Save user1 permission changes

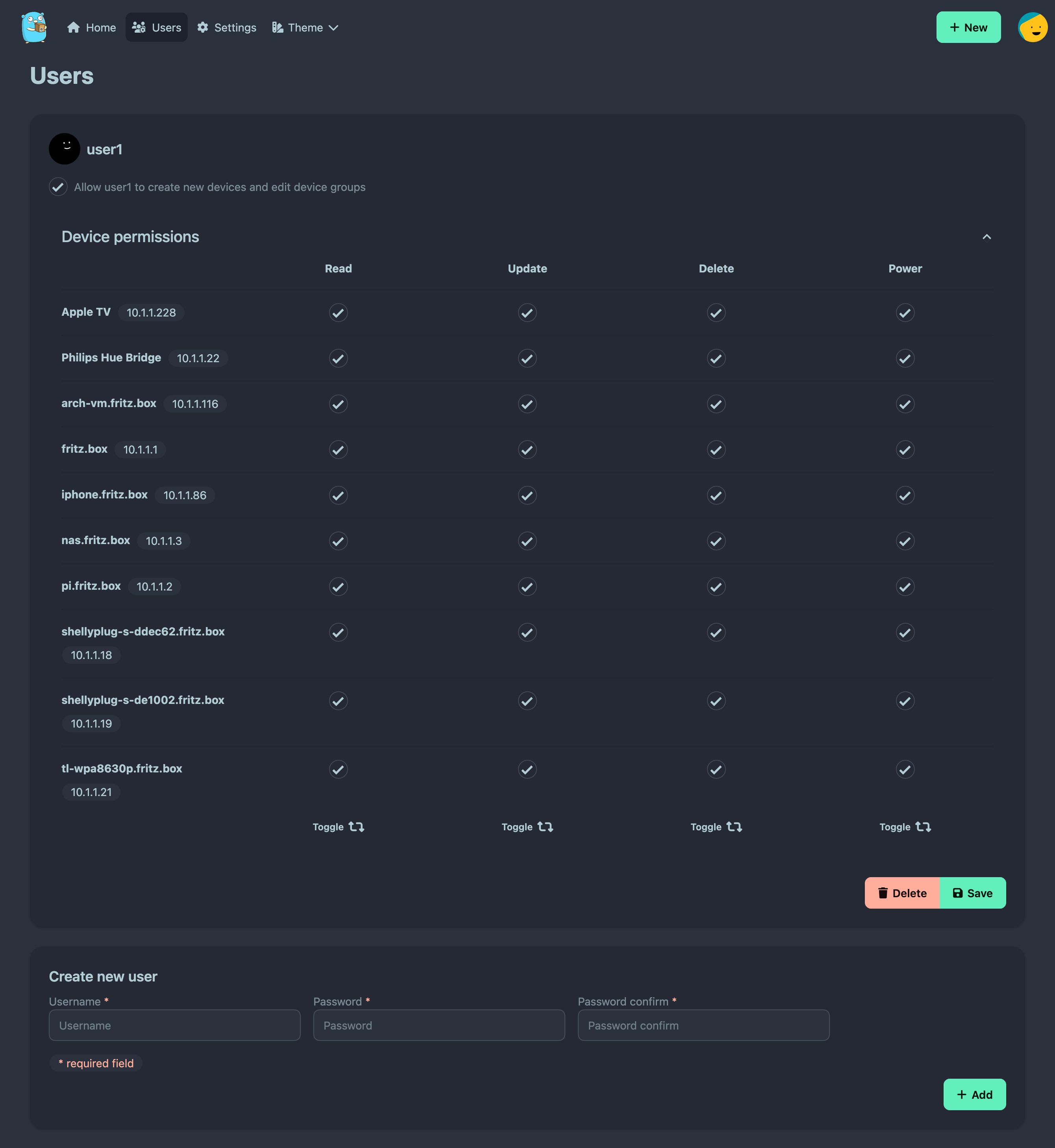coord(972,893)
